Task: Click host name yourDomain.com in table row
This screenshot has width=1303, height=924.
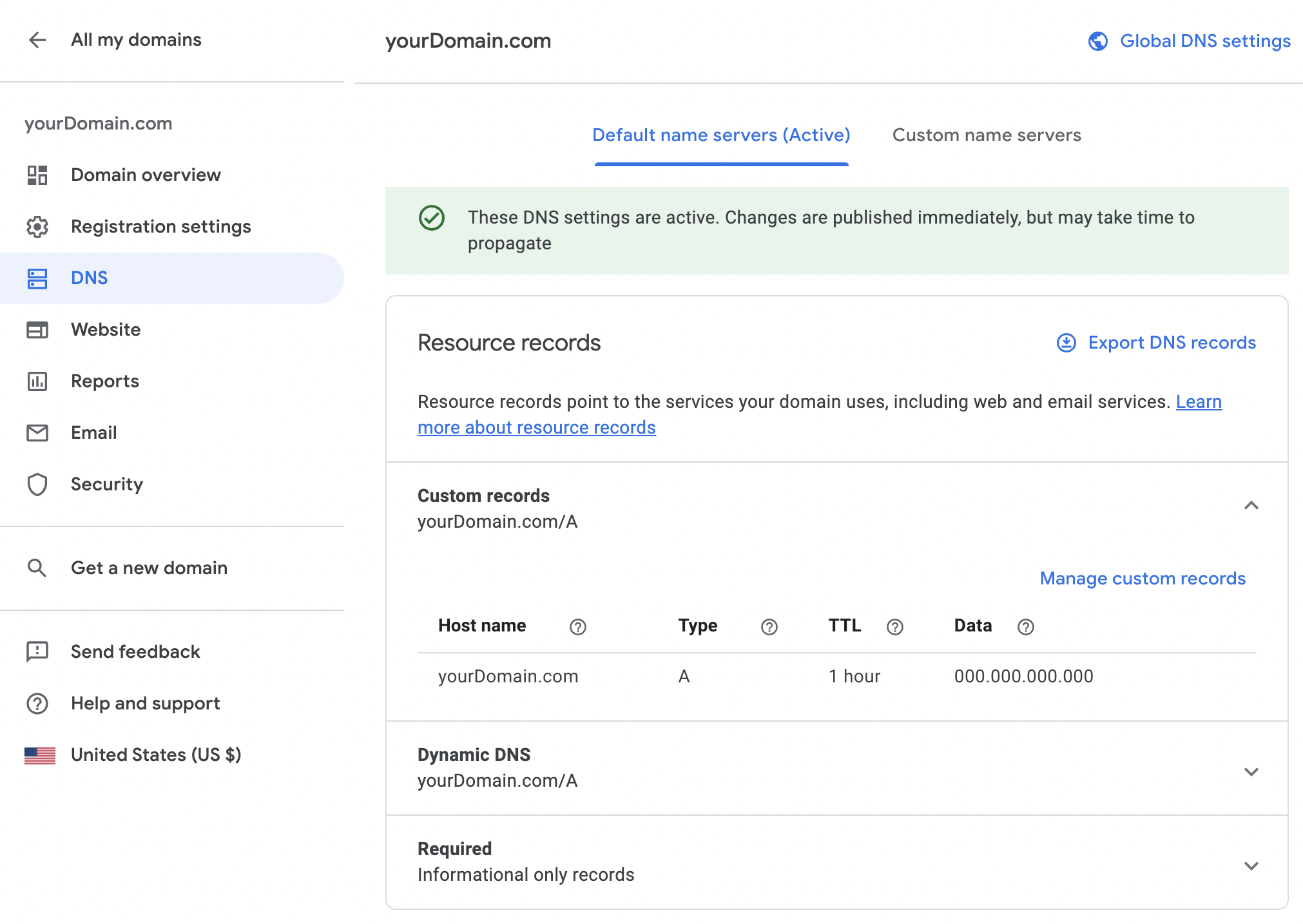Action: [x=508, y=677]
